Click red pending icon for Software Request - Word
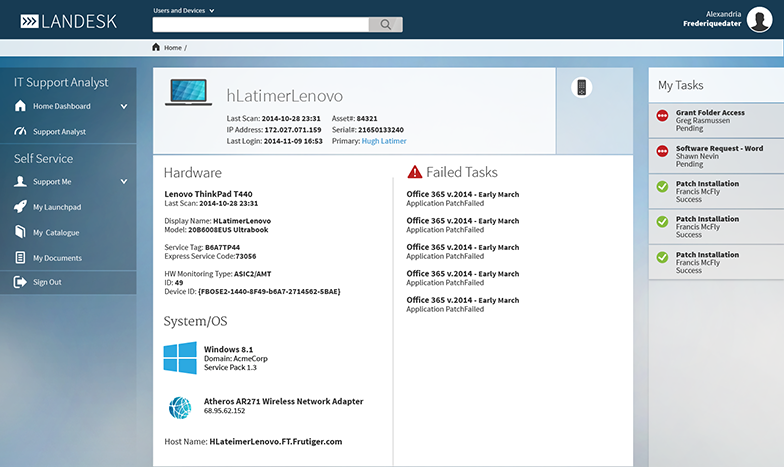Image resolution: width=784 pixels, height=467 pixels. pyautogui.click(x=661, y=152)
